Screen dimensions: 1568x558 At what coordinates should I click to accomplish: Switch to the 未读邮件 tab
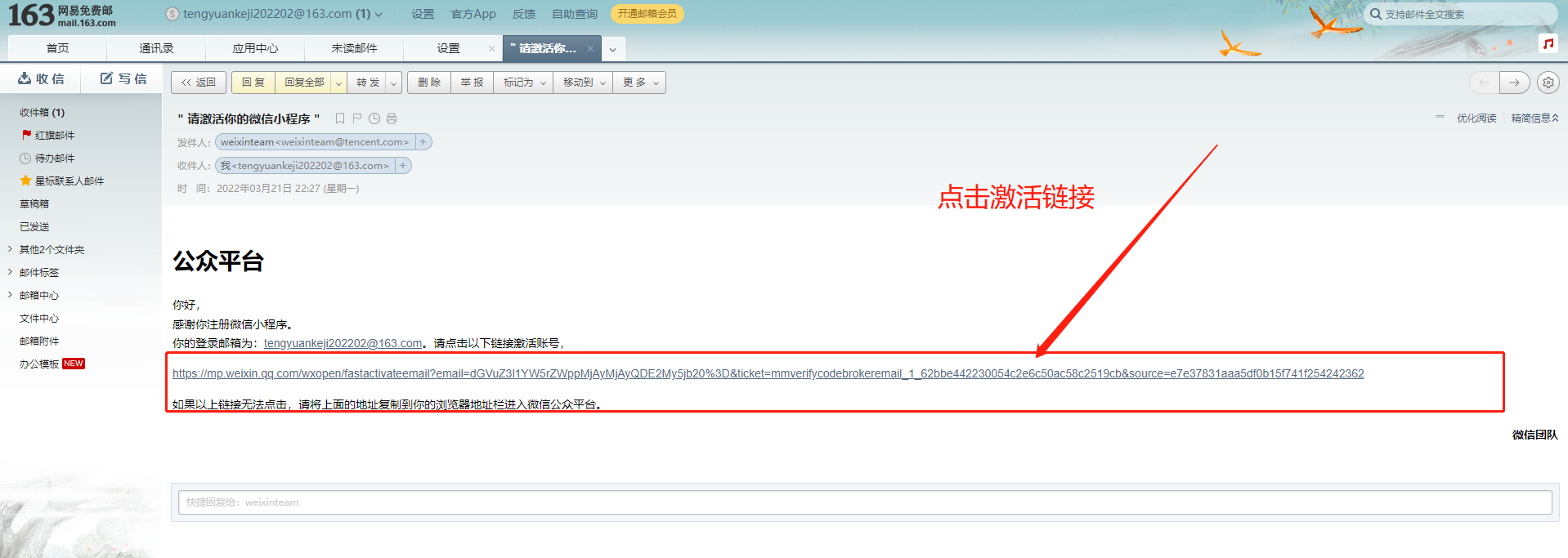354,48
